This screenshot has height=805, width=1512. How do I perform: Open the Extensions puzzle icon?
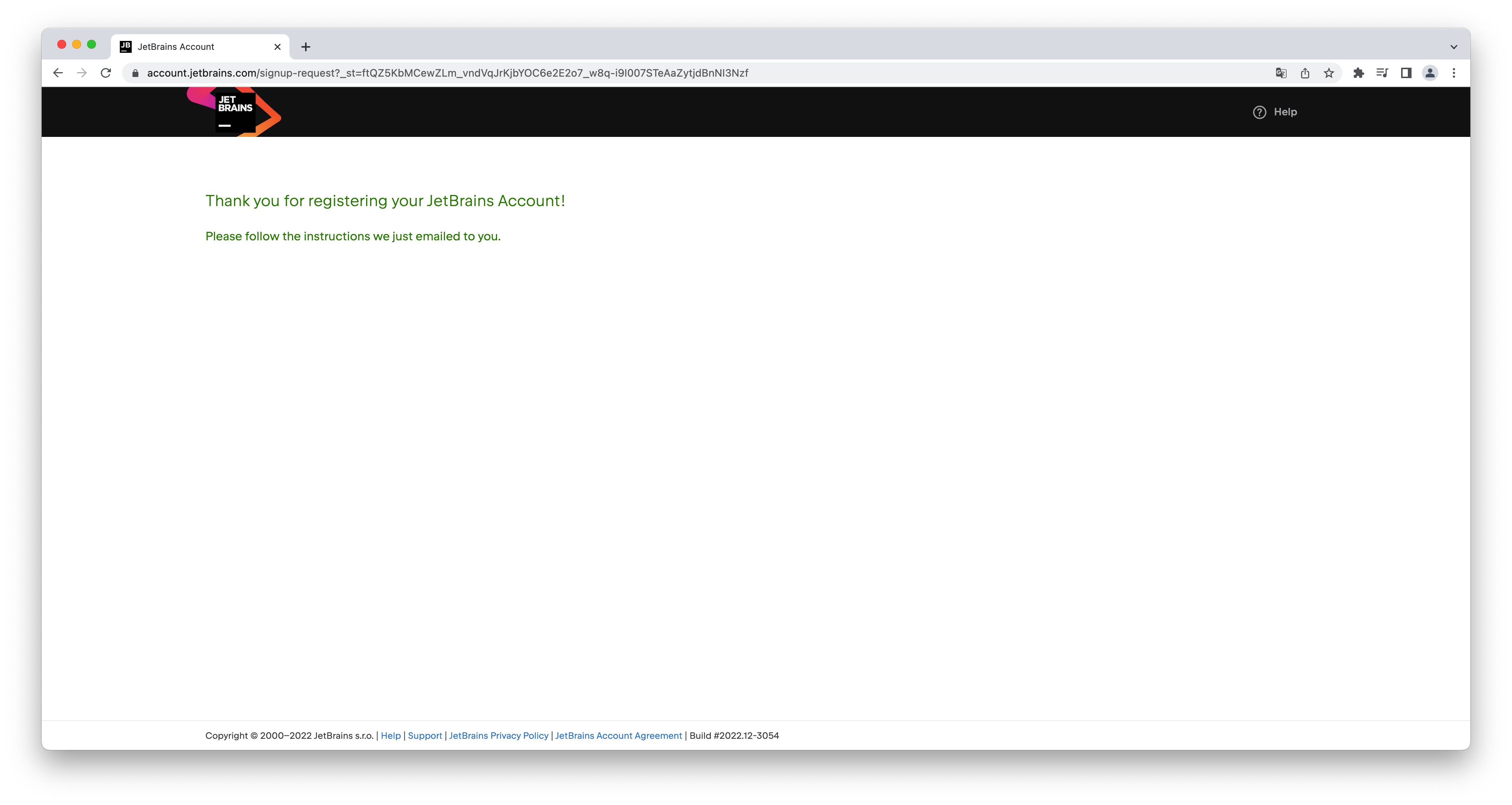pyautogui.click(x=1358, y=73)
